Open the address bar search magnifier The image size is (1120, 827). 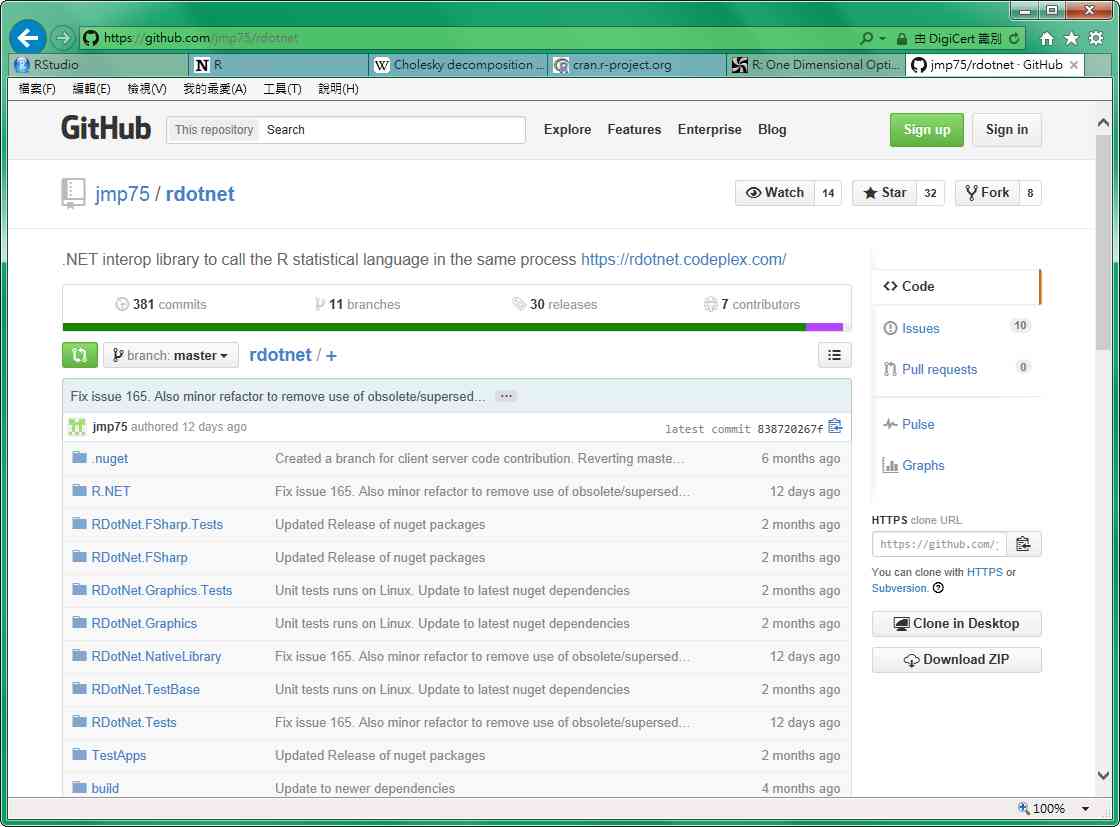[866, 38]
